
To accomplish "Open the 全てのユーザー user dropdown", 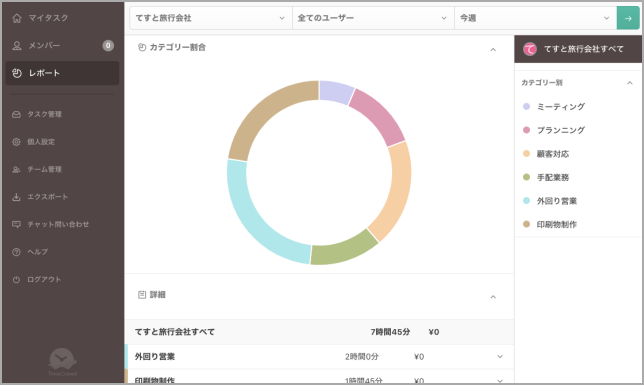I will 373,18.
